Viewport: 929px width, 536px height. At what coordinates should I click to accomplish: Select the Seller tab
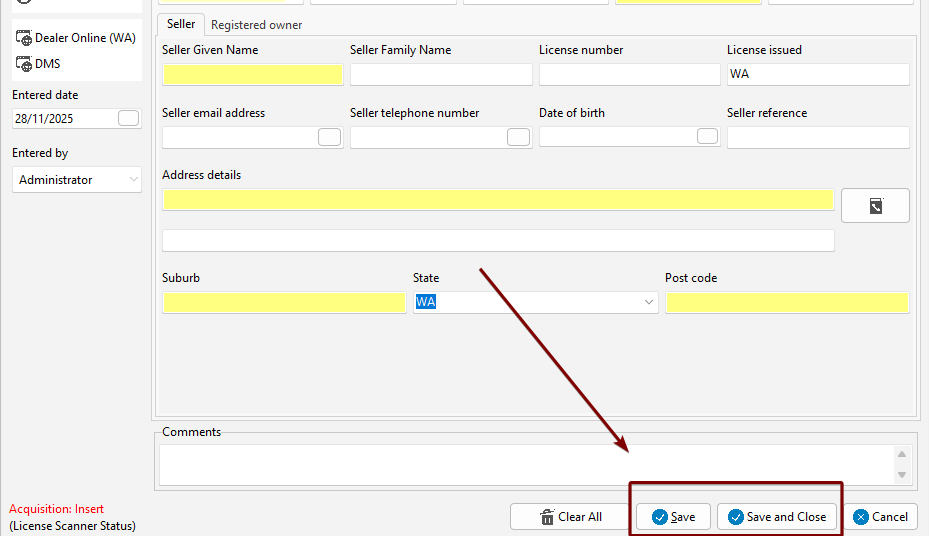click(181, 24)
